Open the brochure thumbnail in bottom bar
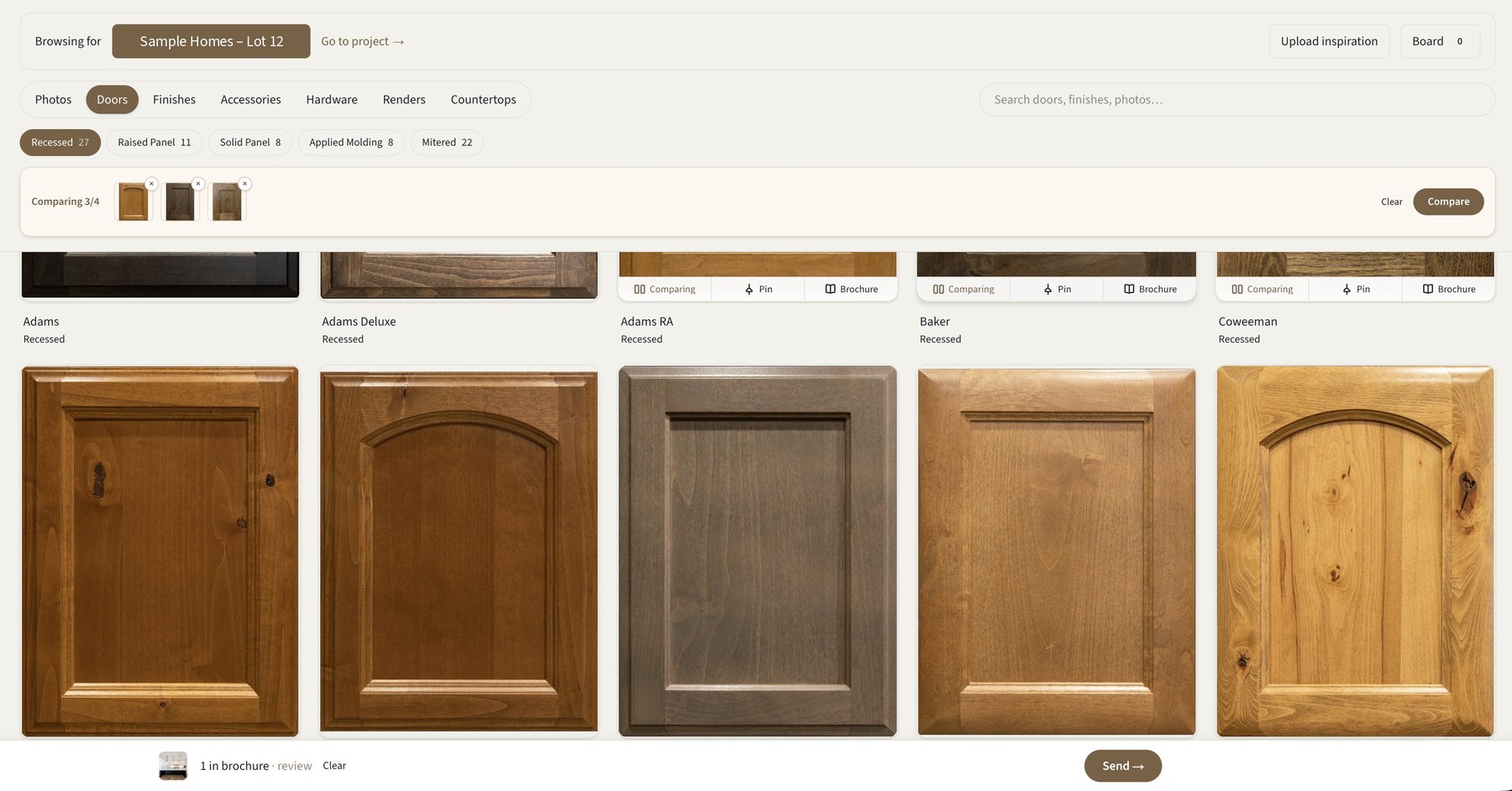The image size is (1512, 791). click(x=173, y=766)
